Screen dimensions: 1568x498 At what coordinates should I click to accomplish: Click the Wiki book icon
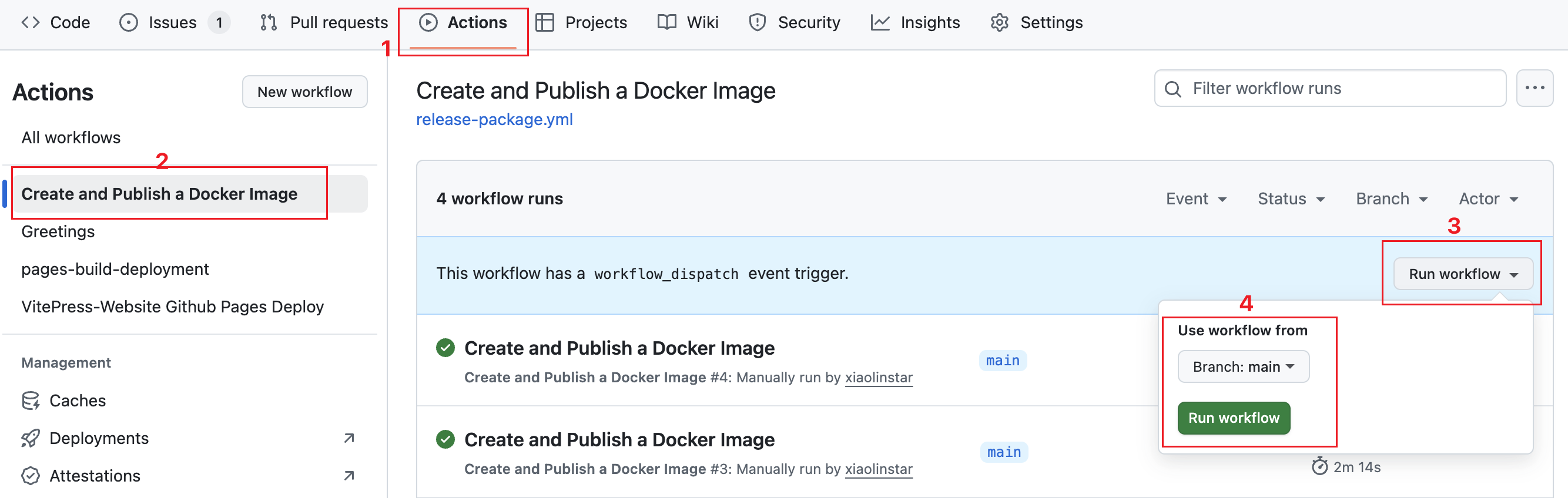point(667,22)
